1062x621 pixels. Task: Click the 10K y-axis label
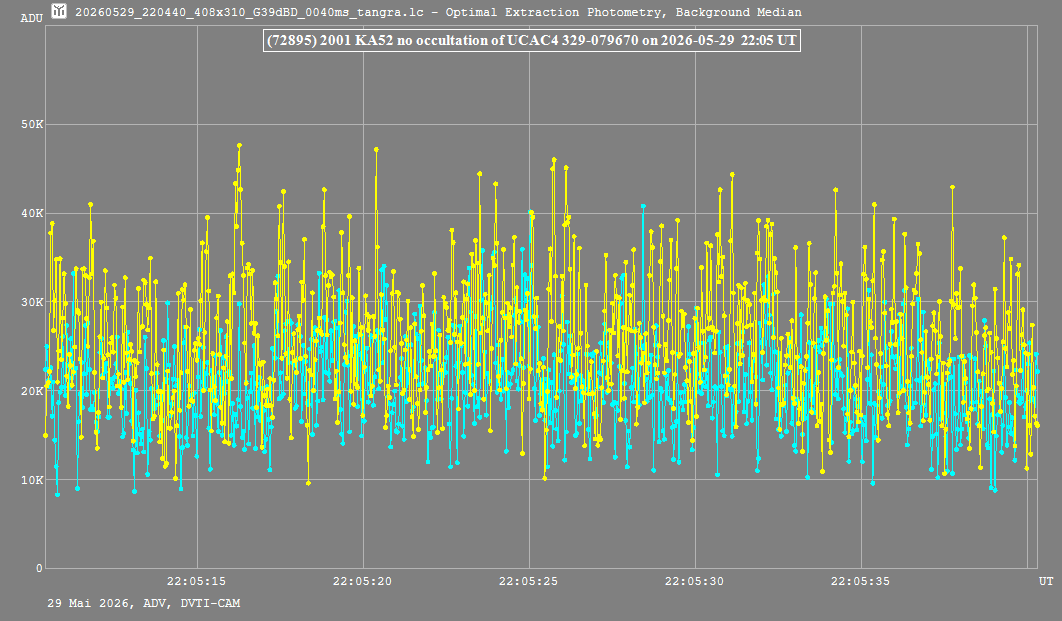32,480
